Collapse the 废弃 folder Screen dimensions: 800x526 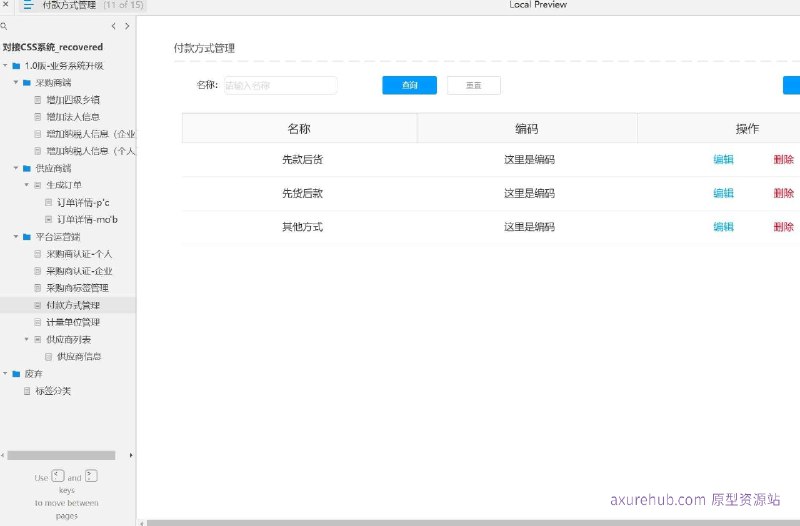[x=5, y=373]
